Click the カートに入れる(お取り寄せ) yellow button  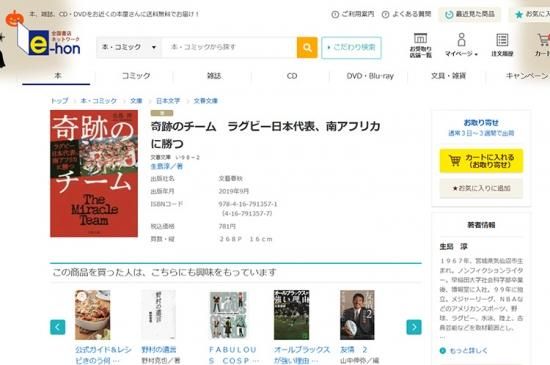click(481, 161)
